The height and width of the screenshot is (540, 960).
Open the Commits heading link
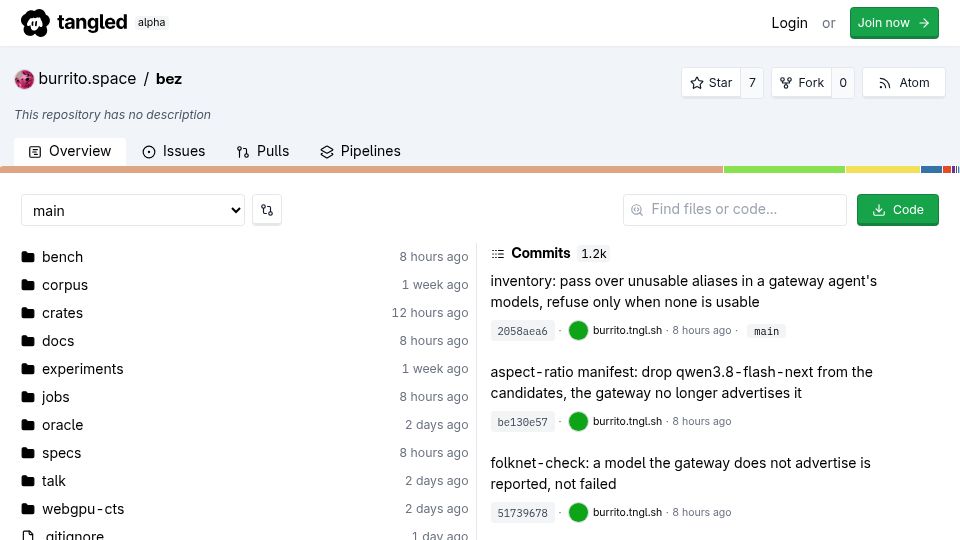point(541,253)
